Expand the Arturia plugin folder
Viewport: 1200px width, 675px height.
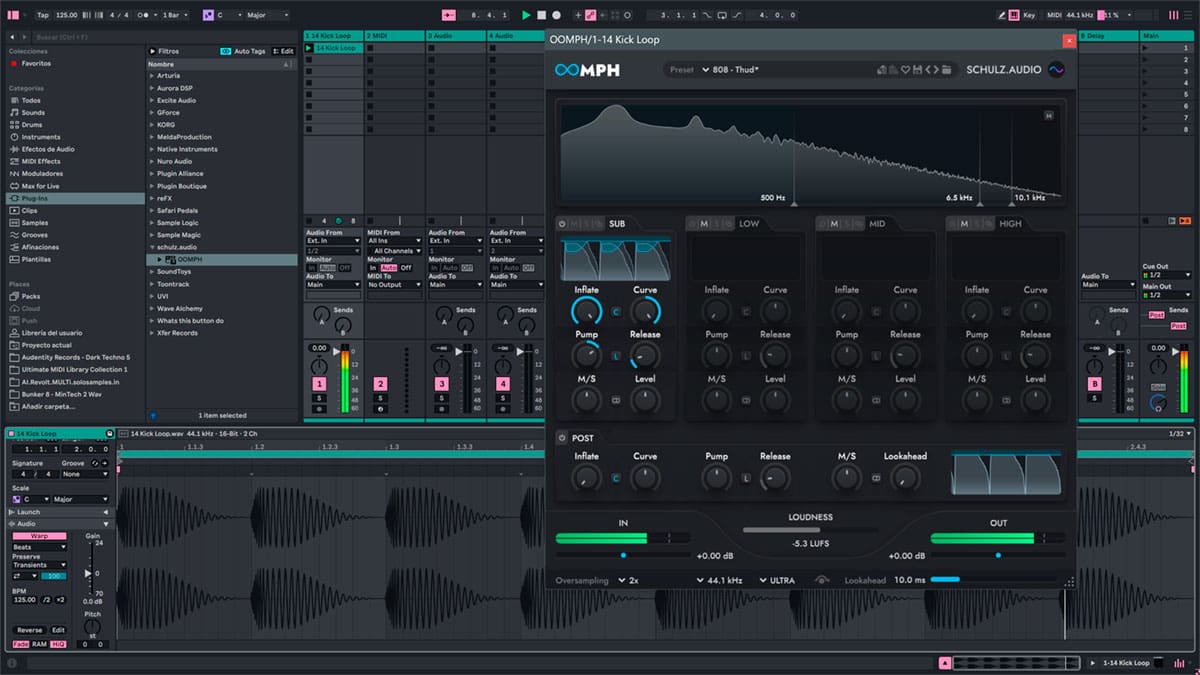(151, 76)
